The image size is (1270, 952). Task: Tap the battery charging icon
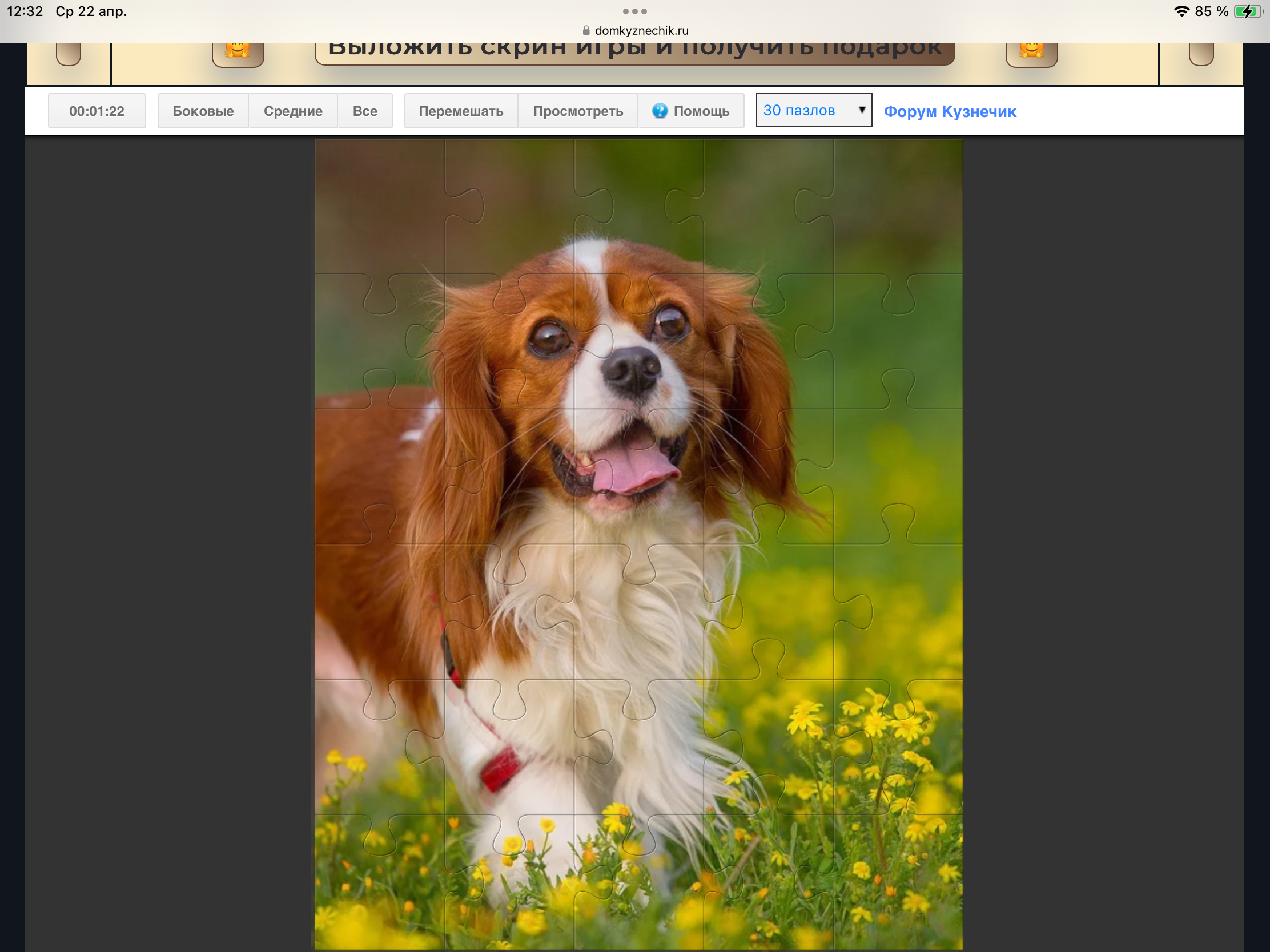click(1248, 11)
